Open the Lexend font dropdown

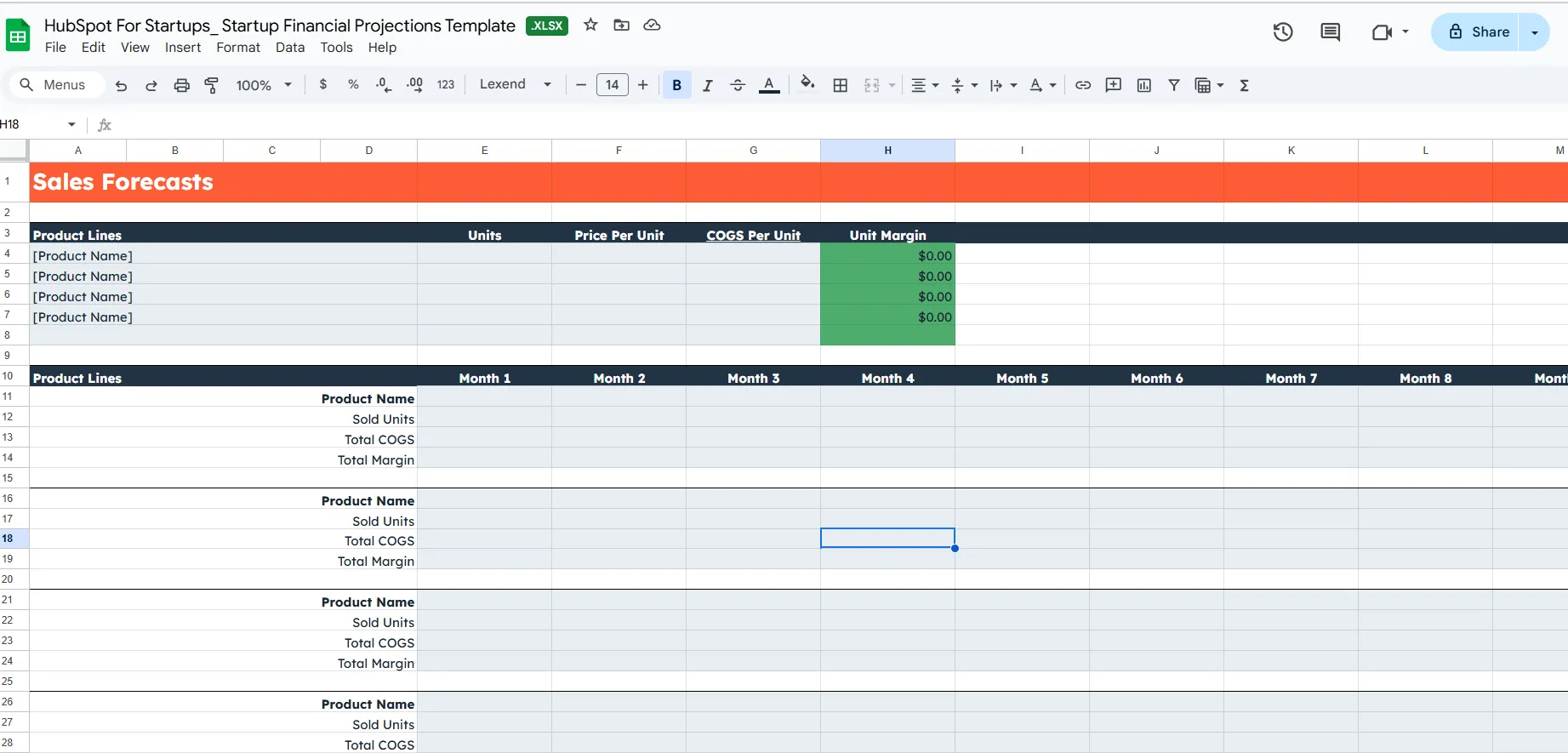point(516,84)
